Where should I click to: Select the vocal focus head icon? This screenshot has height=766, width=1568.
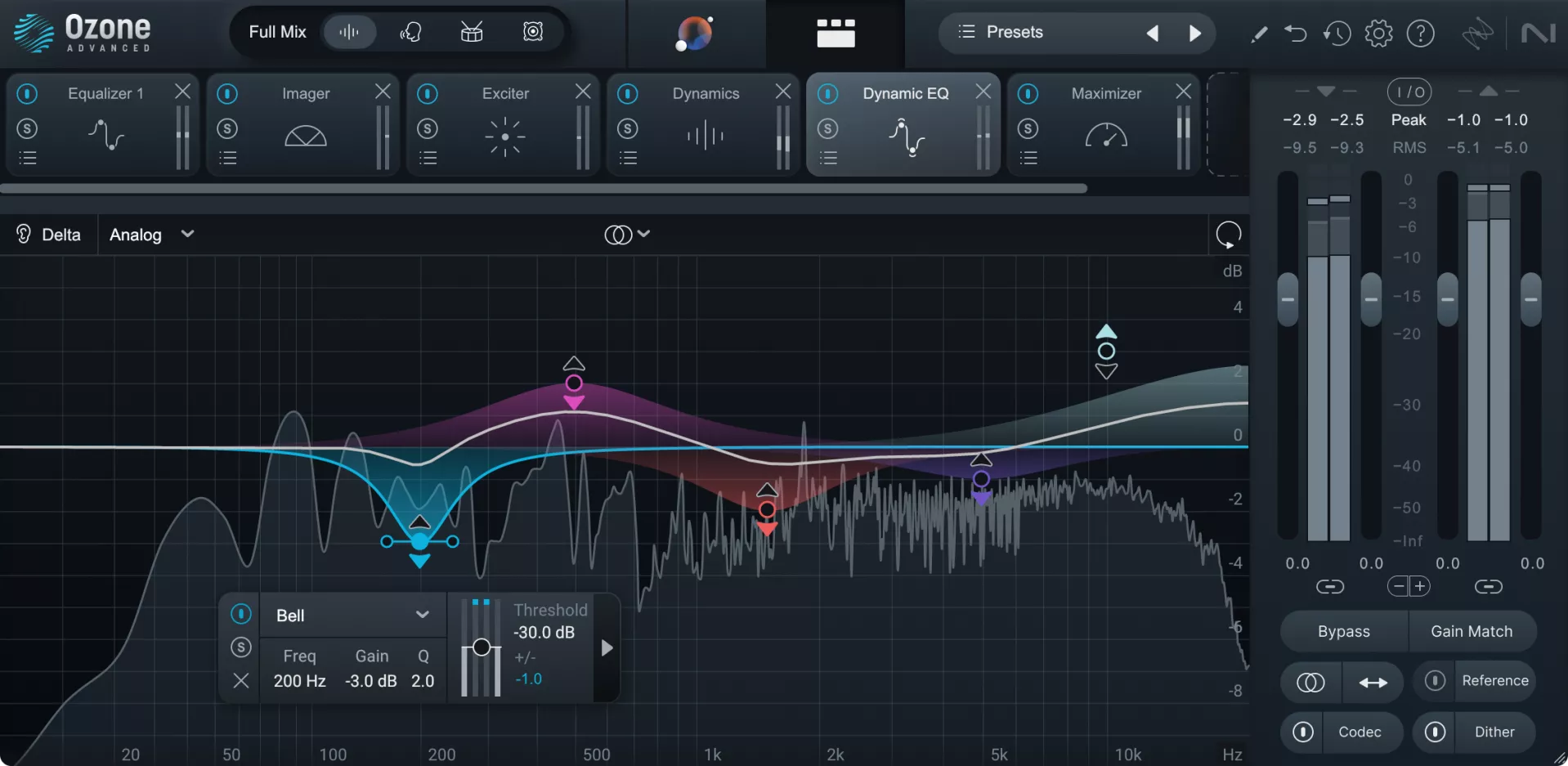point(410,32)
